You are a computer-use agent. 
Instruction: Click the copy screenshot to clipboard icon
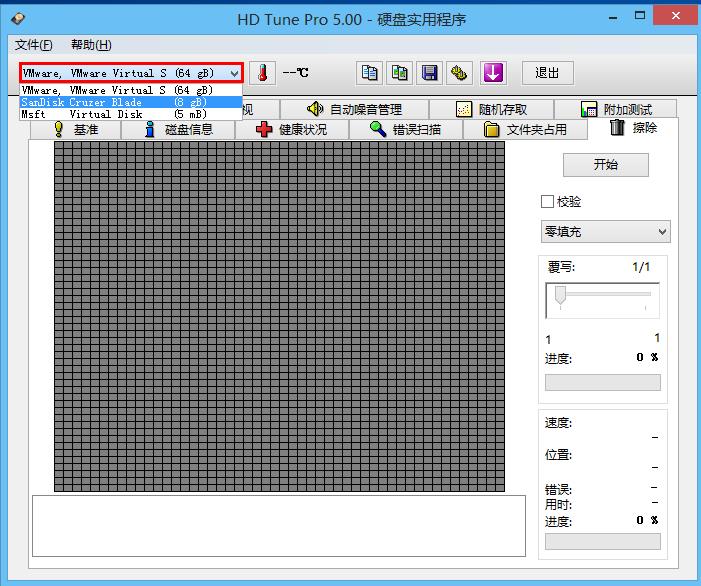pos(399,73)
